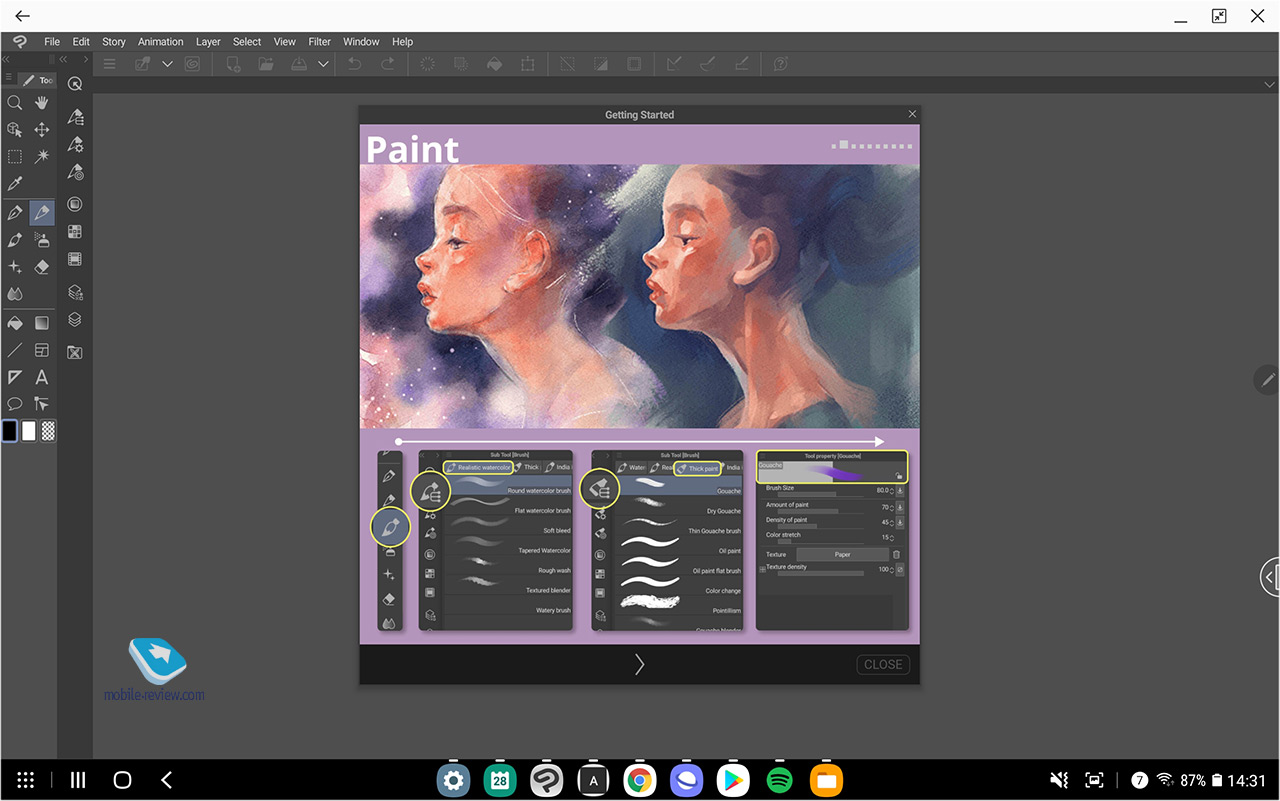The height and width of the screenshot is (801, 1280).
Task: Select the Eyedropper tool
Action: (14, 184)
